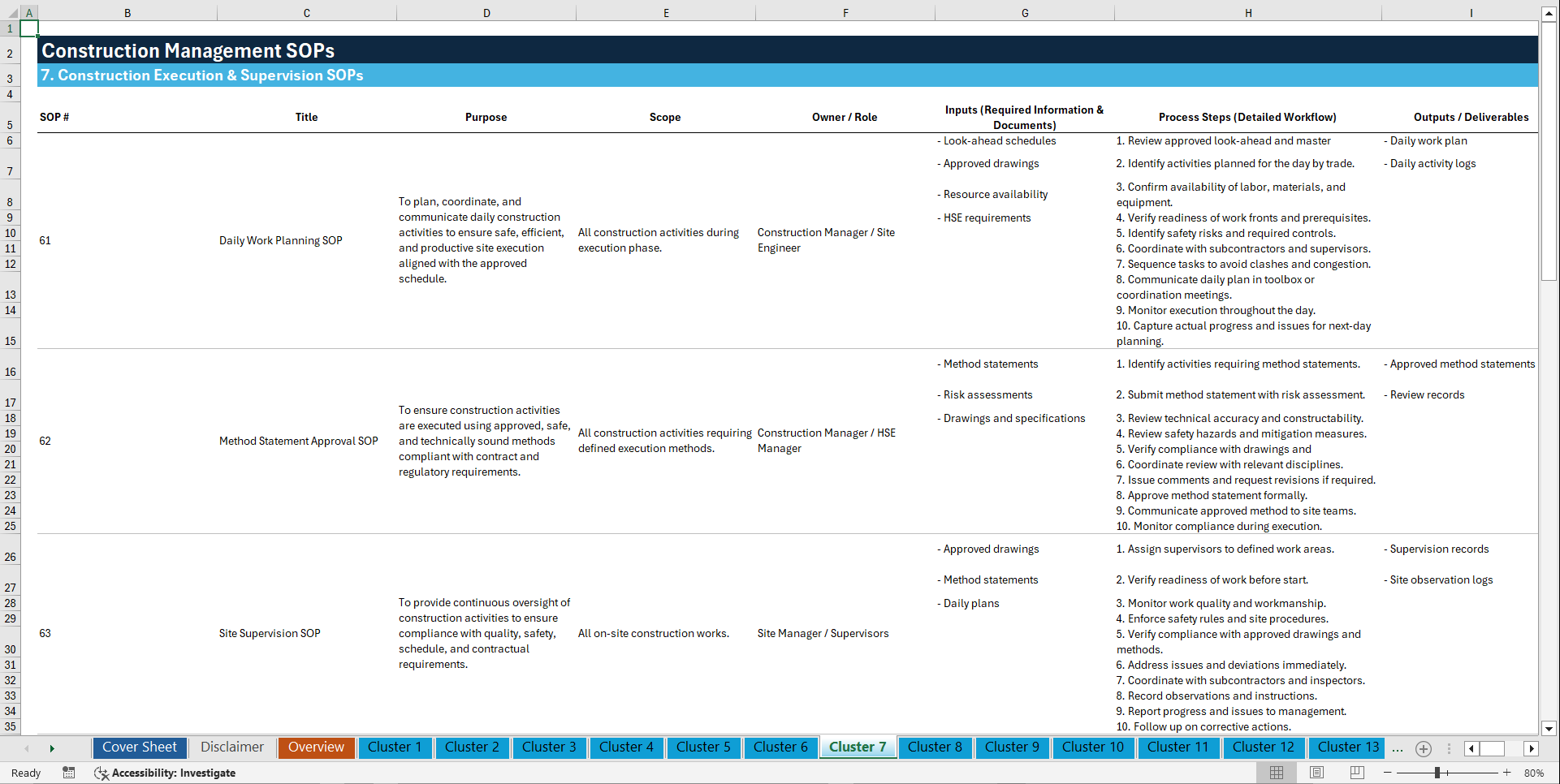The image size is (1560, 784).
Task: Select column D header
Action: tap(486, 12)
